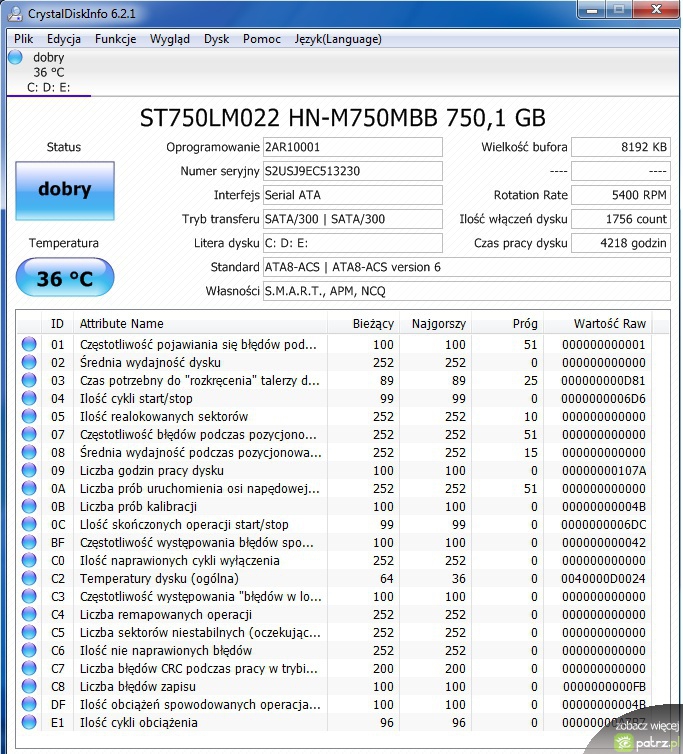Click the serial number field S2USJ9EC513230
Screen dimensions: 683x754
(351, 171)
